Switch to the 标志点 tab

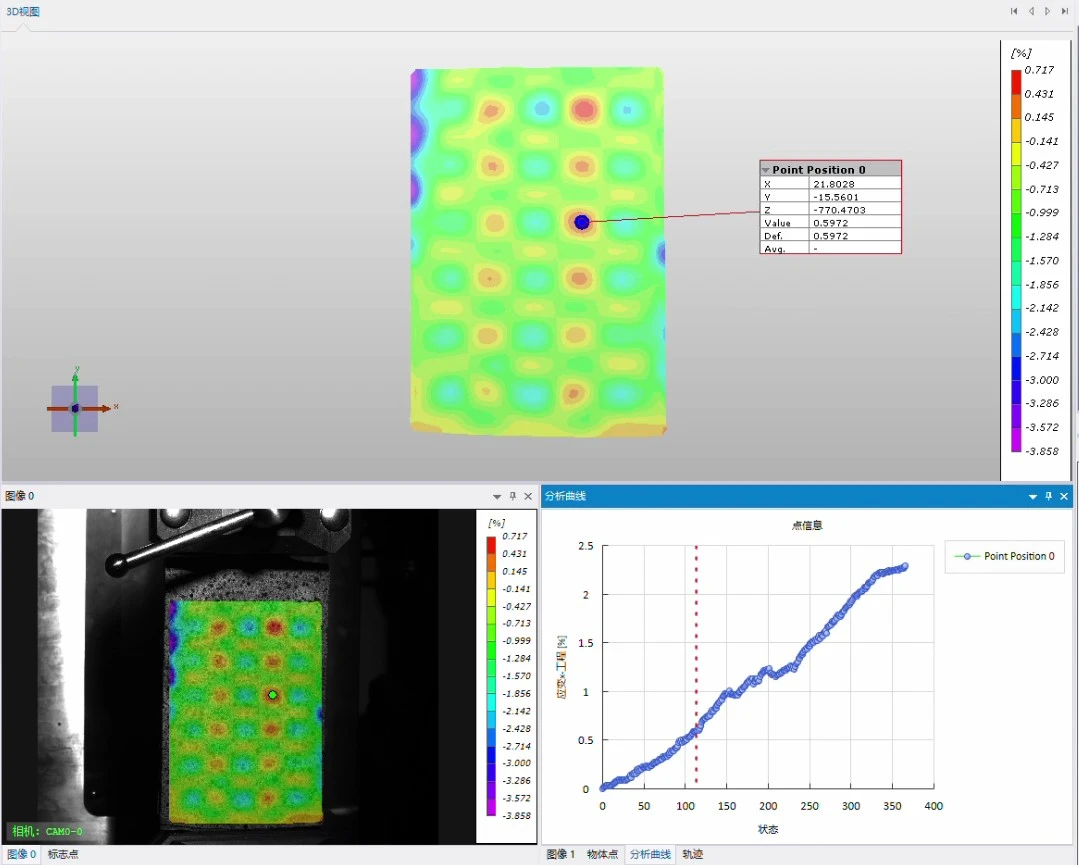coord(63,854)
